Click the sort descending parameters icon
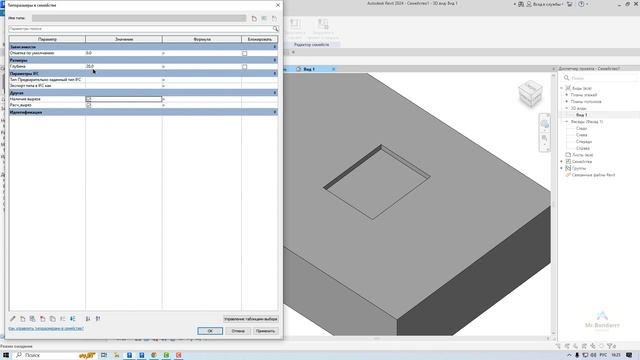The width and height of the screenshot is (640, 360). pos(98,319)
